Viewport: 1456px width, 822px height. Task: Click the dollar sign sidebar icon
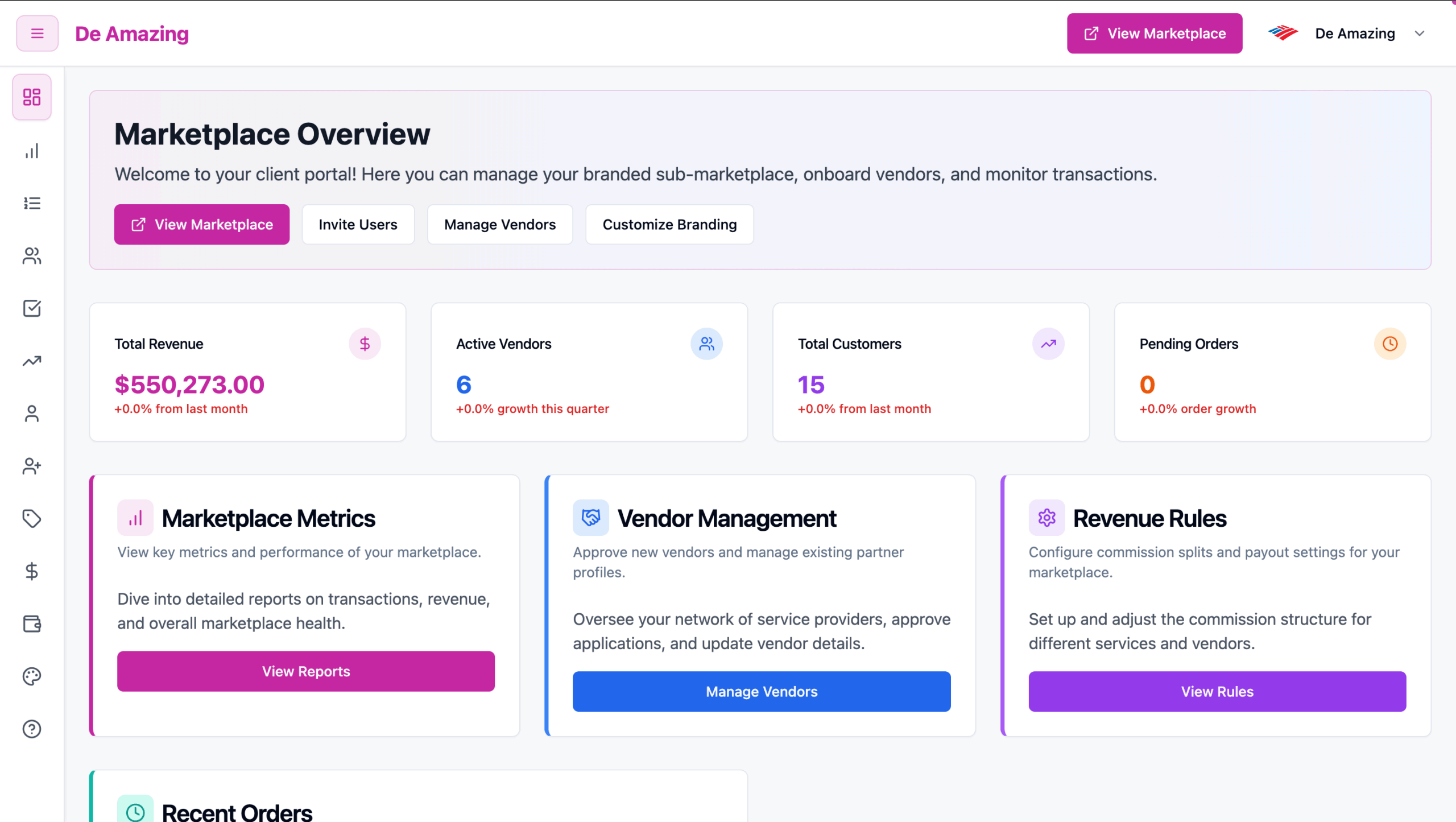point(32,571)
